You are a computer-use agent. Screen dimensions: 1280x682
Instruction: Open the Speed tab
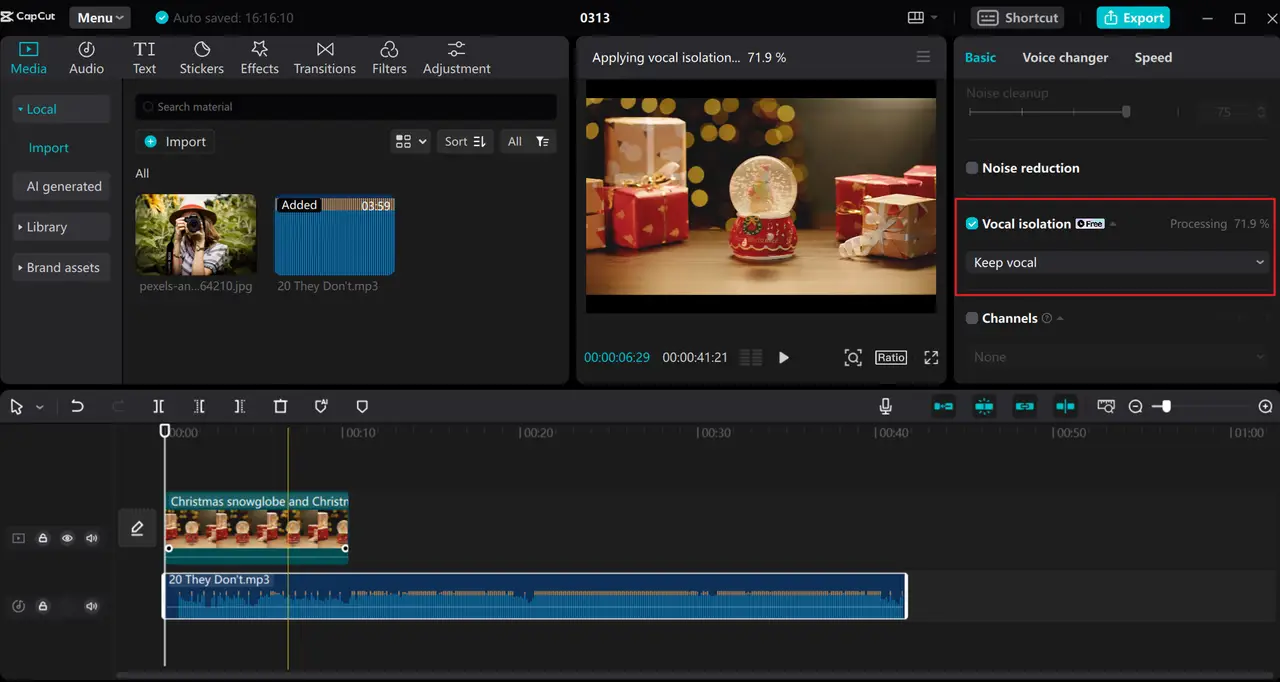tap(1153, 57)
